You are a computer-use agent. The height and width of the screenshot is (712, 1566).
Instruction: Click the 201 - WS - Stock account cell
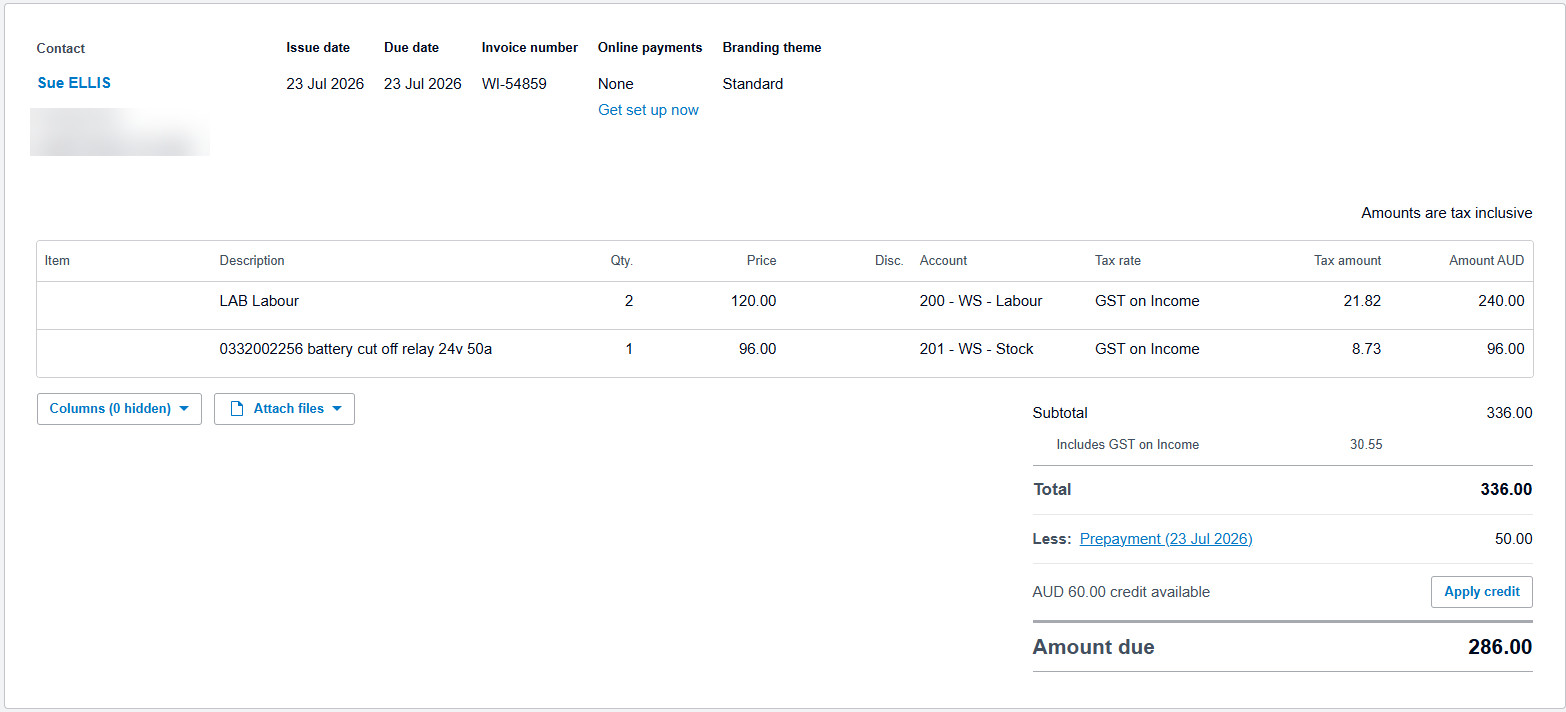(976, 349)
